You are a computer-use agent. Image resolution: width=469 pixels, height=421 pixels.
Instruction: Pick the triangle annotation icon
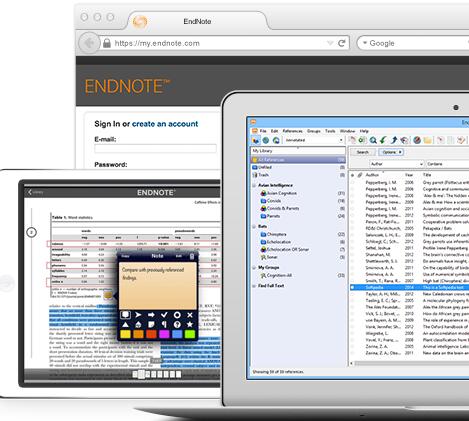pos(125,324)
